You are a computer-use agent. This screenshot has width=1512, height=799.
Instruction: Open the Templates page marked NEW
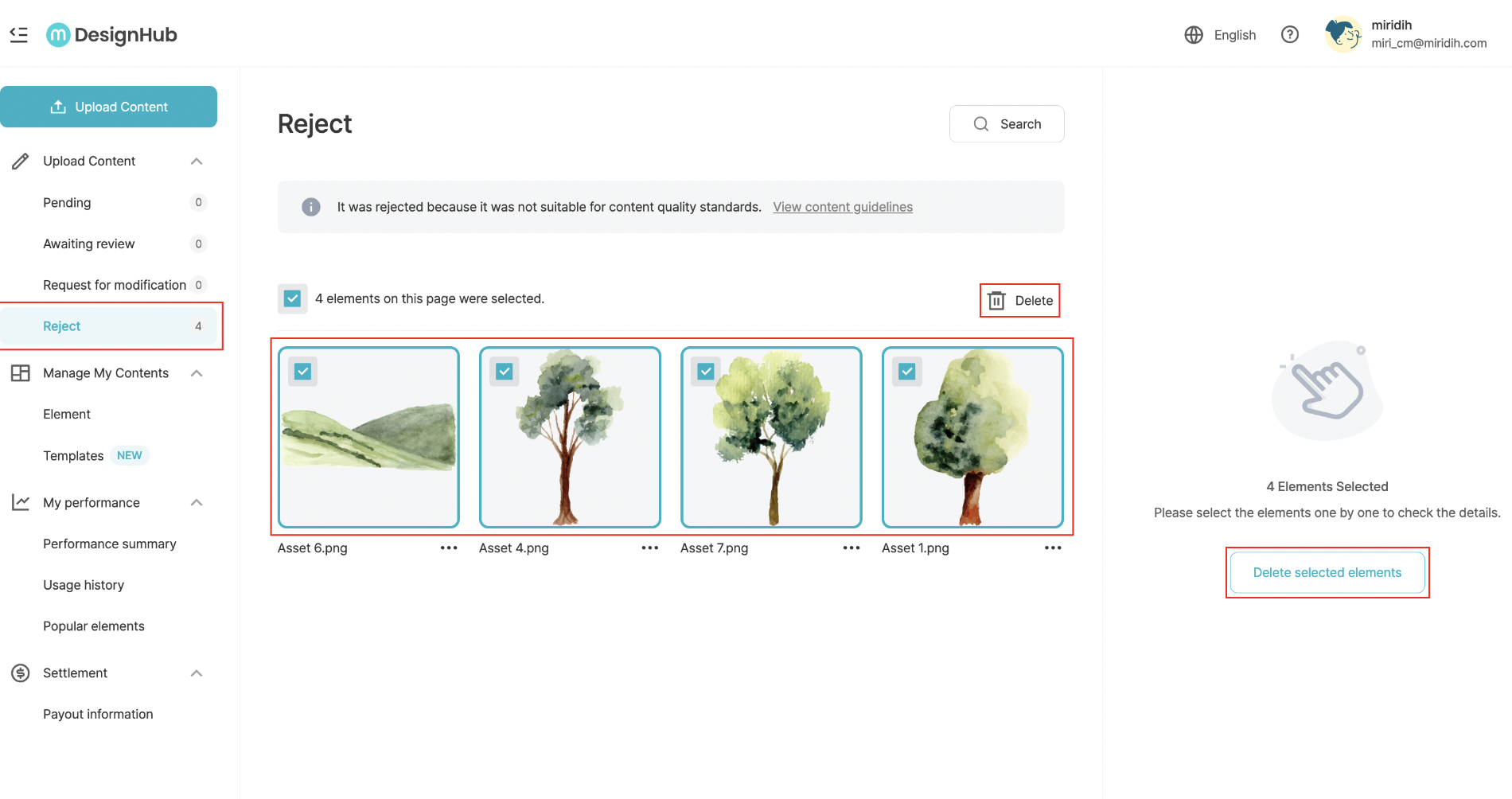72,455
